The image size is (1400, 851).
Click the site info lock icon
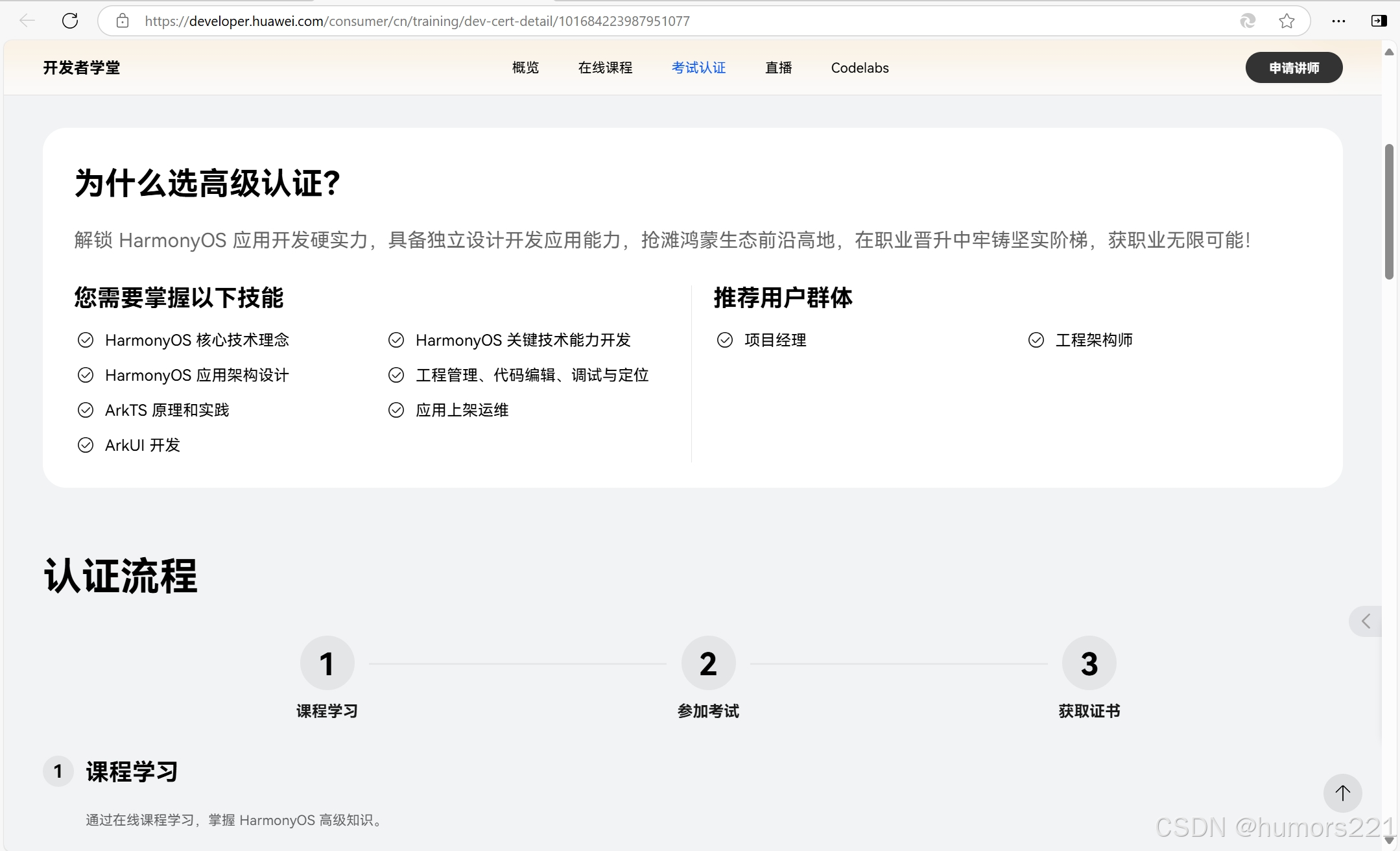[123, 21]
